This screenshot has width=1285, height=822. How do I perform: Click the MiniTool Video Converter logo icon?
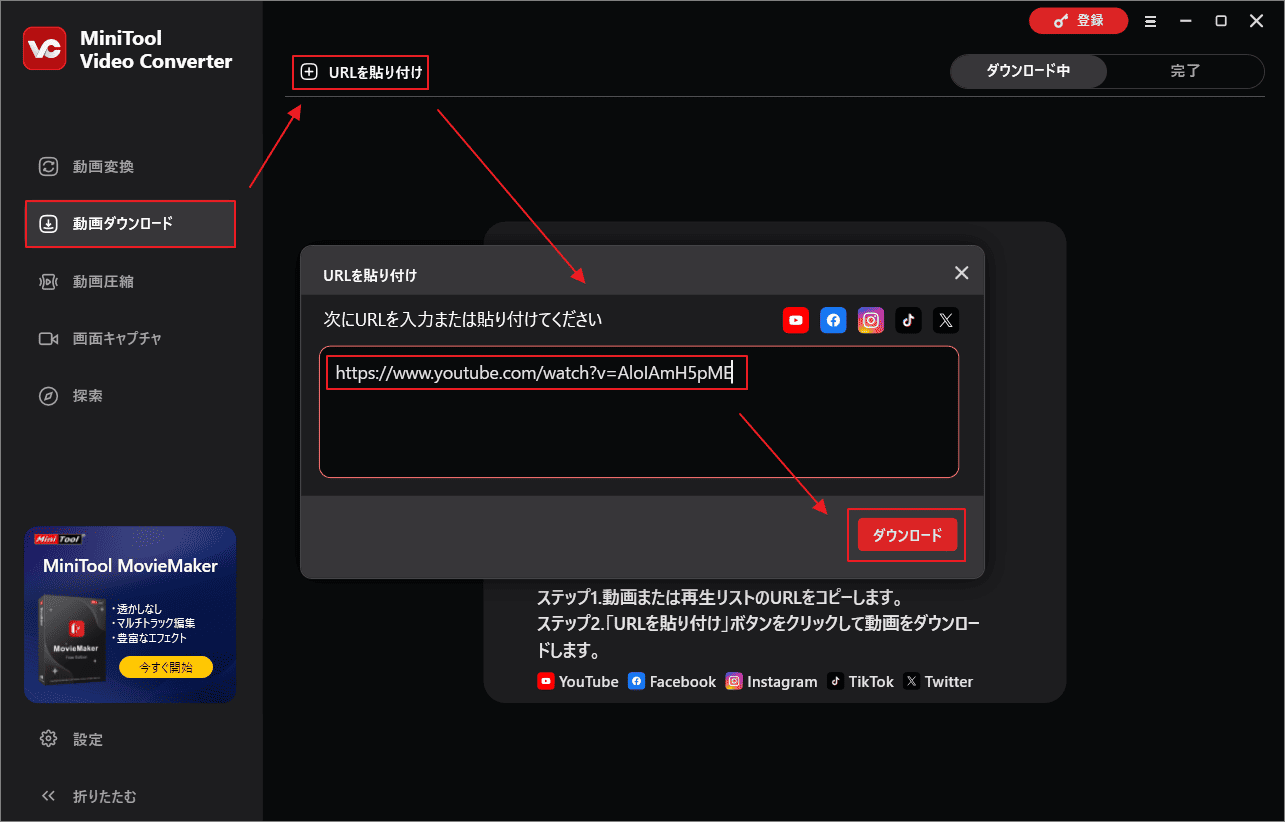coord(44,49)
